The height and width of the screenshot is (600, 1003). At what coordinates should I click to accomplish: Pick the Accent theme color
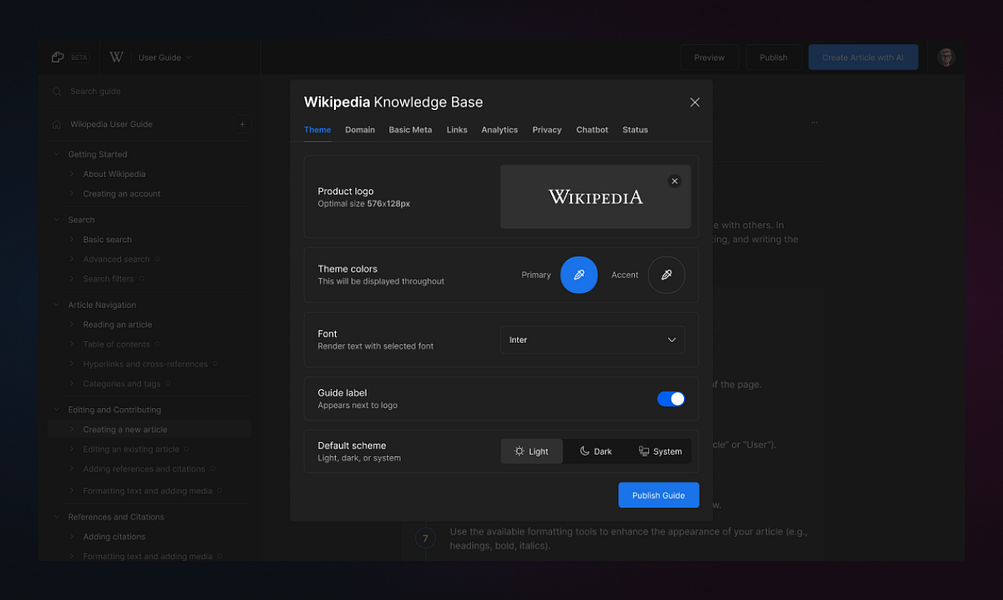[666, 275]
